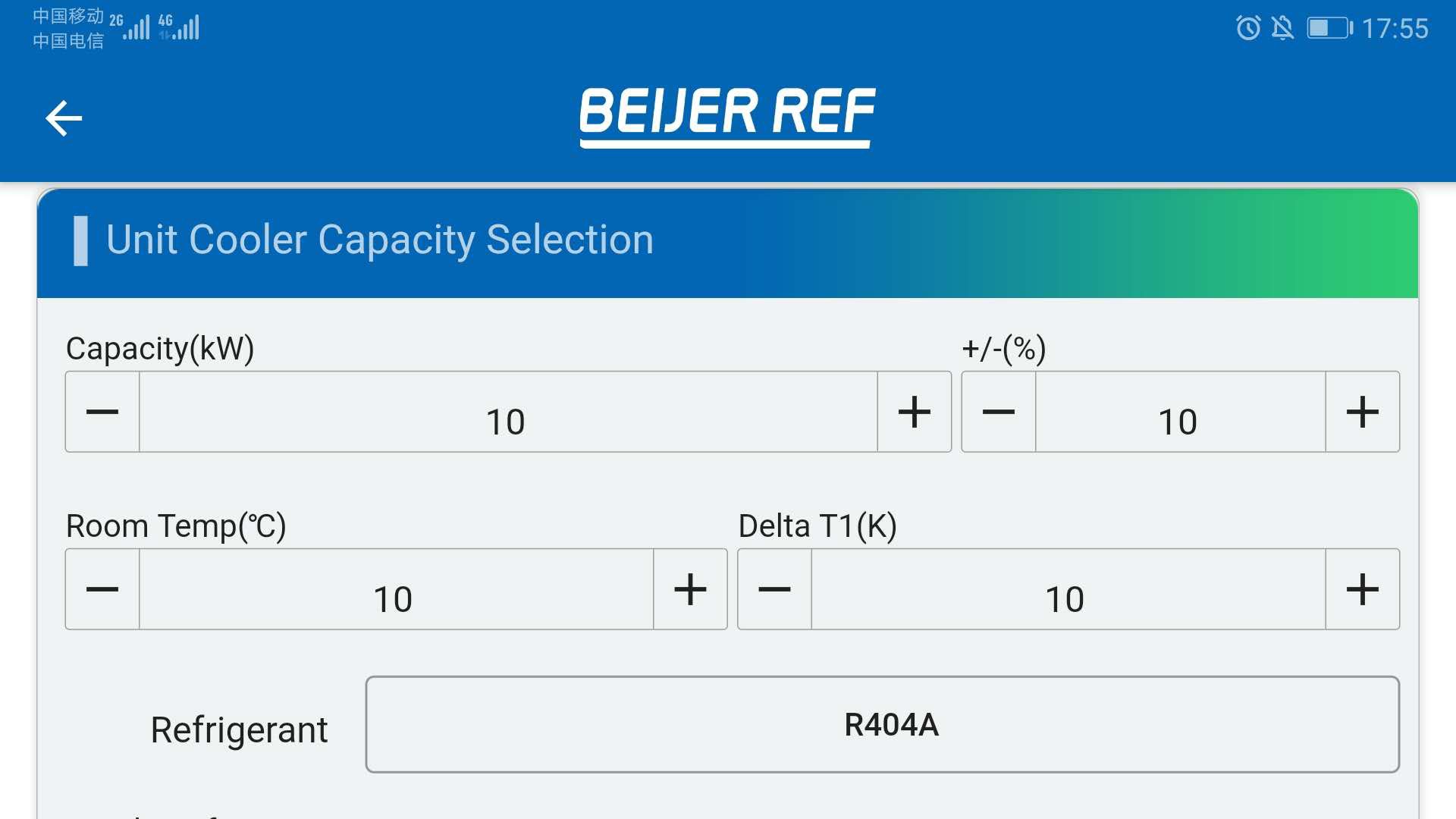Tap the 4G signal strength icon
Screen dimensions: 1456x819
click(x=182, y=27)
